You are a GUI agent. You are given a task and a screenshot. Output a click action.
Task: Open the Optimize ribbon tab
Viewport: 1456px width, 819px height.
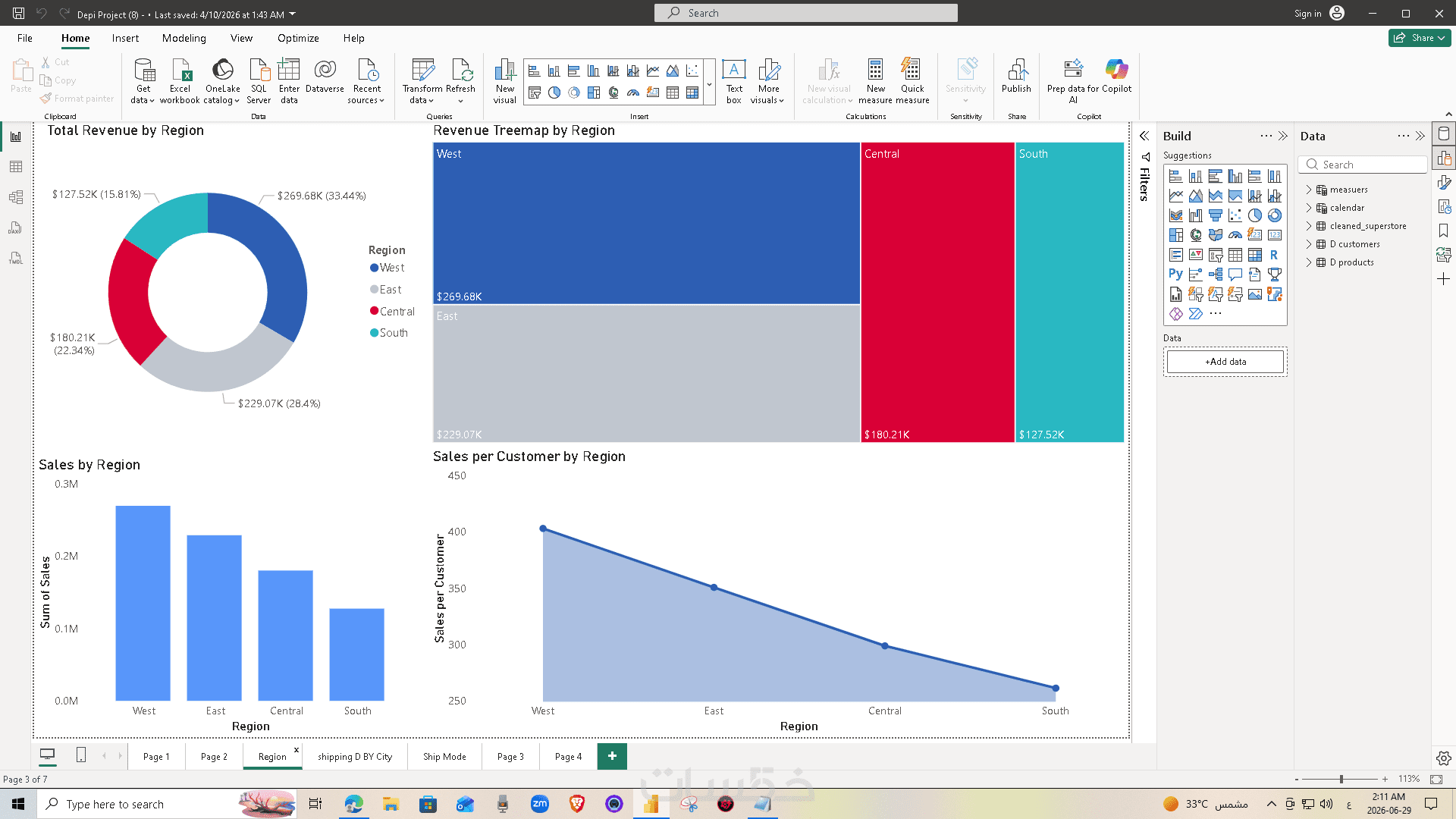pos(298,38)
